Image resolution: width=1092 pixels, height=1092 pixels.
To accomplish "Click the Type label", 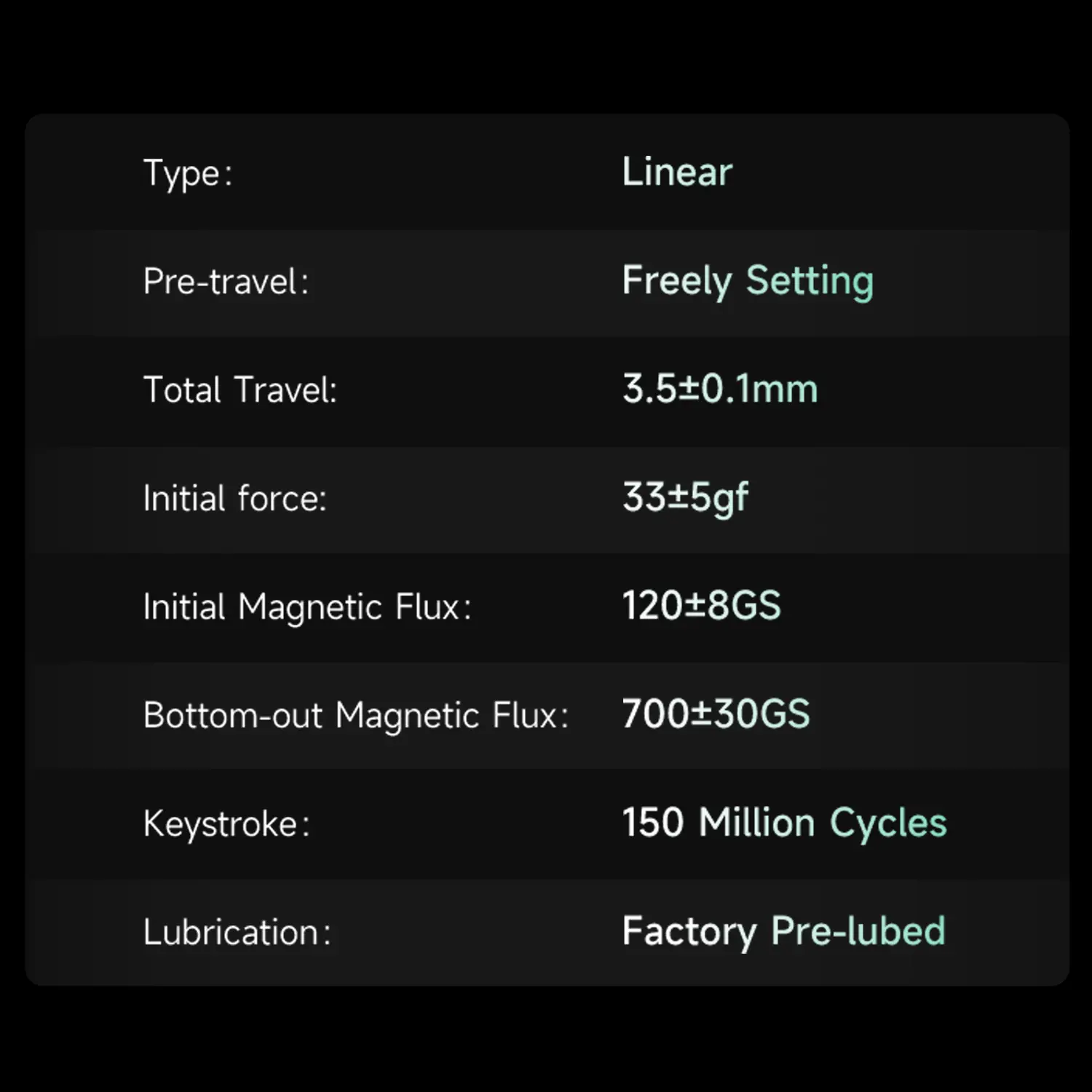I will pos(188,173).
